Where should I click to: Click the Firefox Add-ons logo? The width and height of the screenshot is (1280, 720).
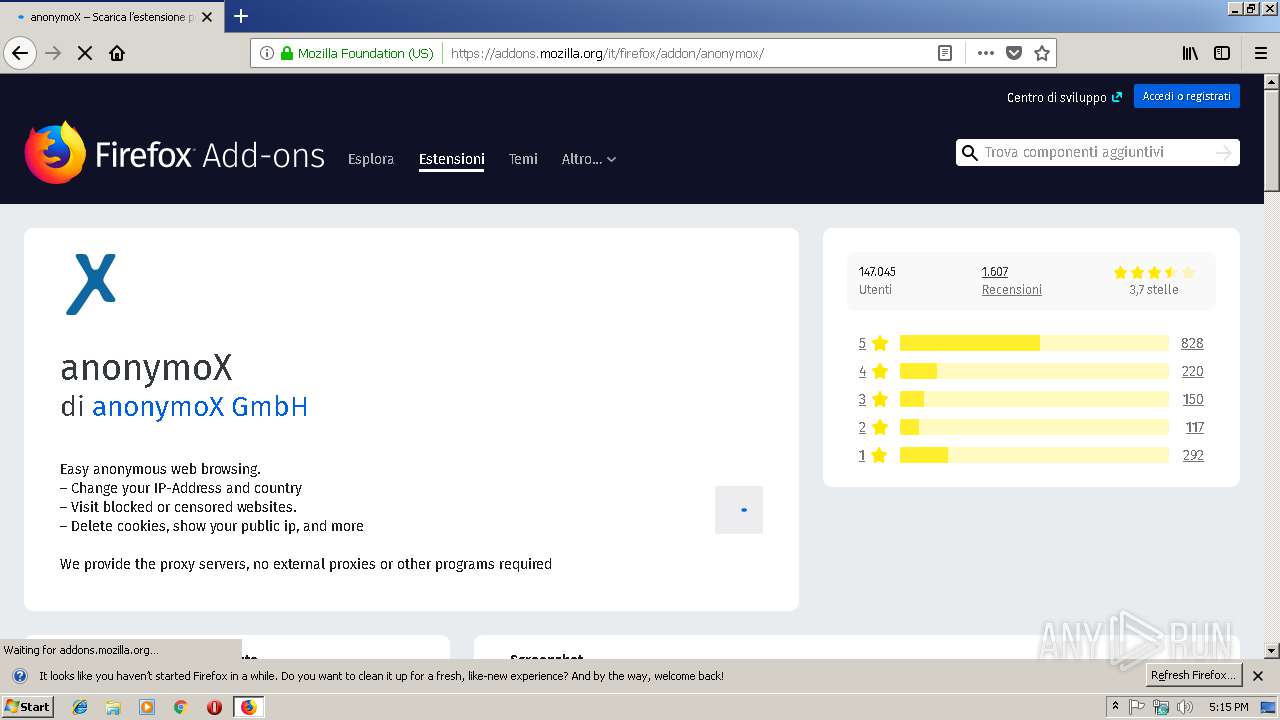pos(175,153)
